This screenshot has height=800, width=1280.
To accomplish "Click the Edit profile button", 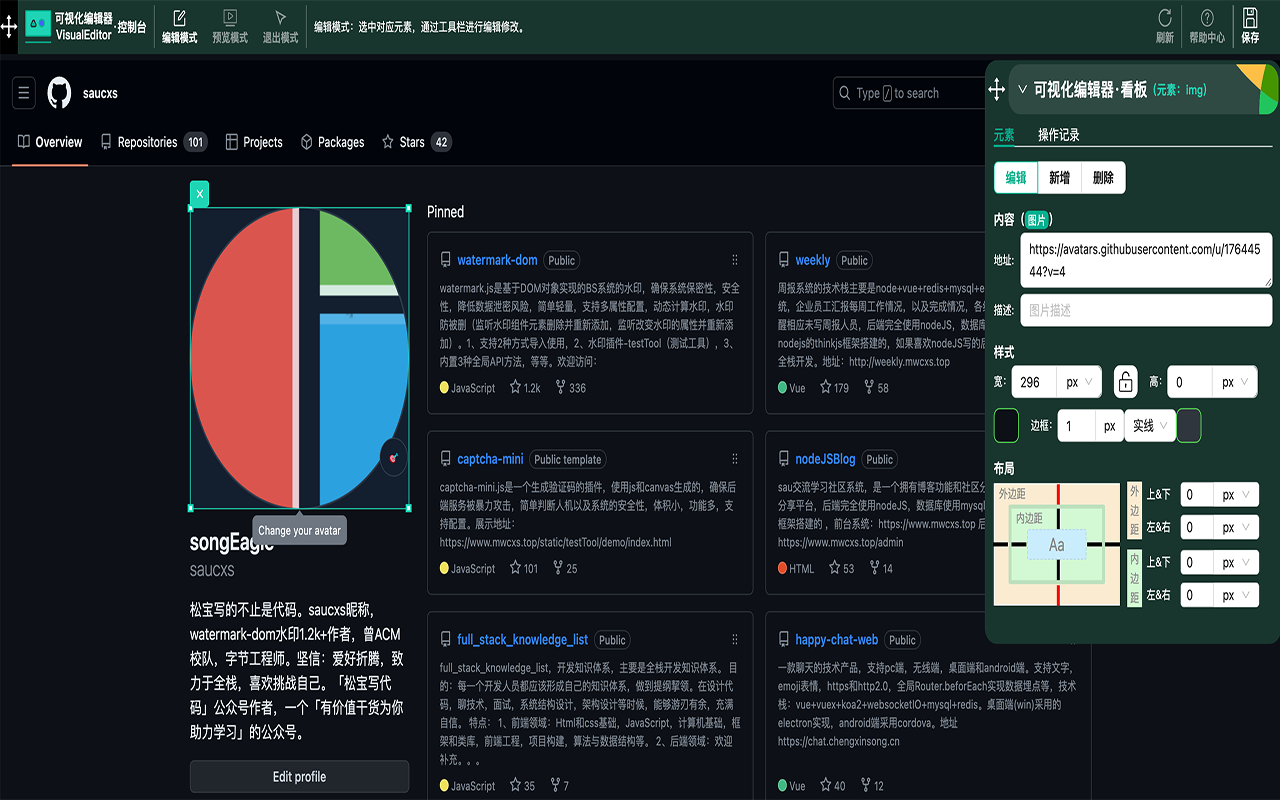I will [x=298, y=777].
